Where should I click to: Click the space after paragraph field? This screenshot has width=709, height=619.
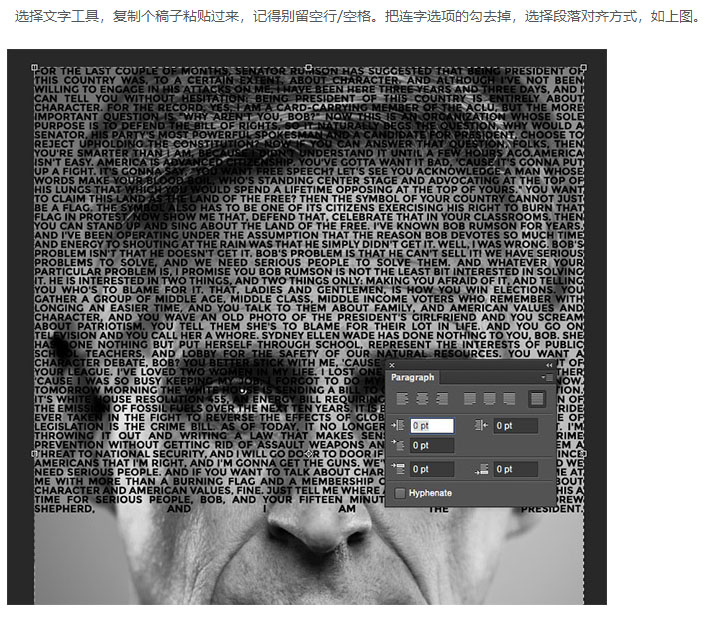click(x=515, y=469)
